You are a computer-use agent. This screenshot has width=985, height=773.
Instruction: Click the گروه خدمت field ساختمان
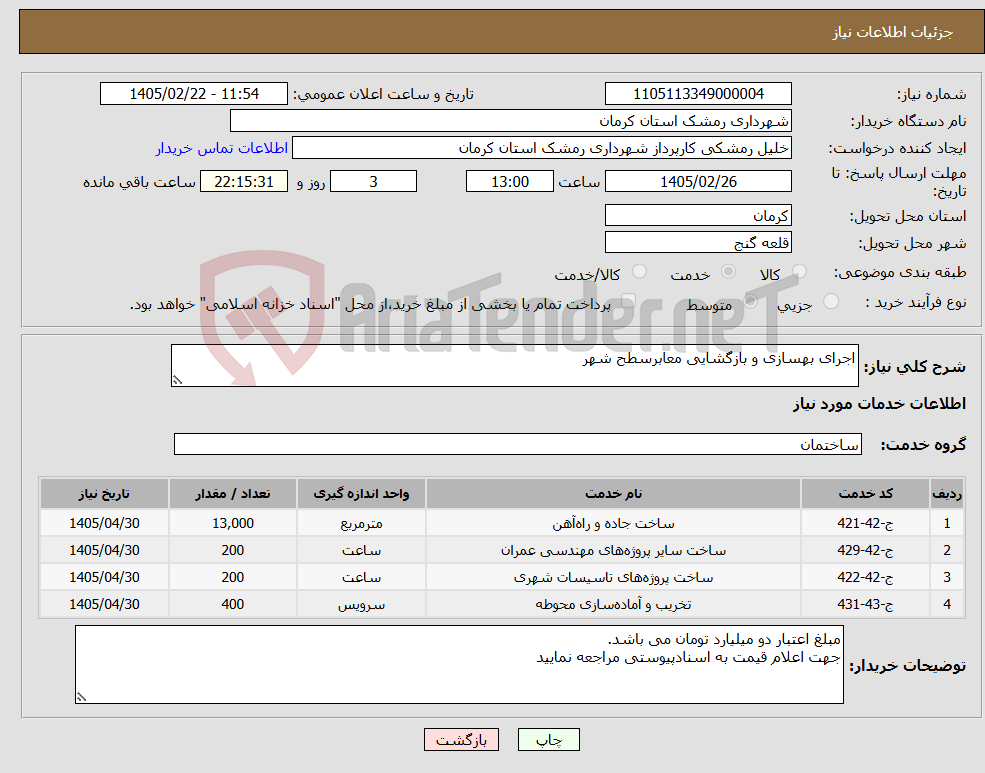(x=518, y=444)
